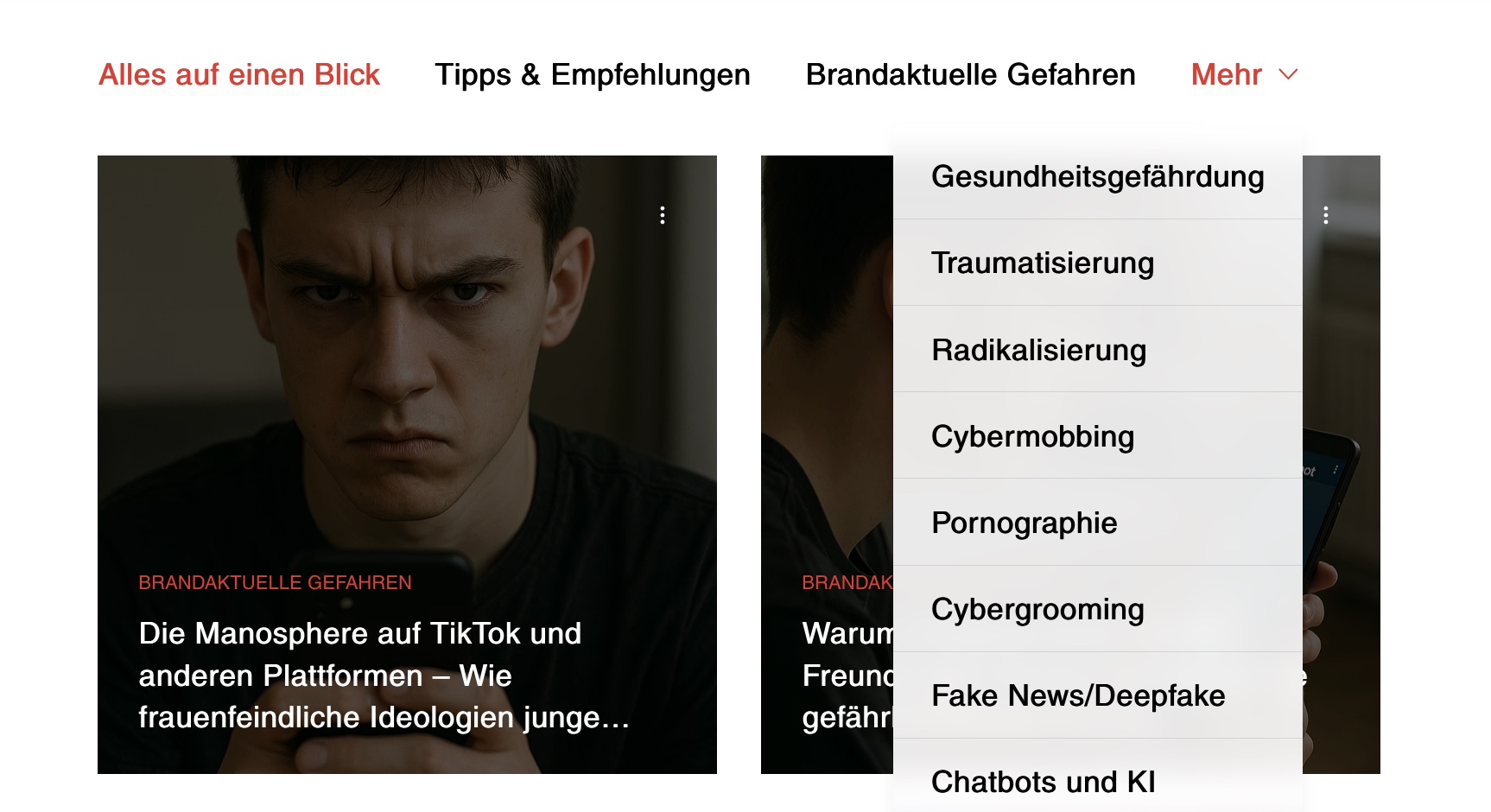Open three-dot menu on second article card

pos(1326,215)
